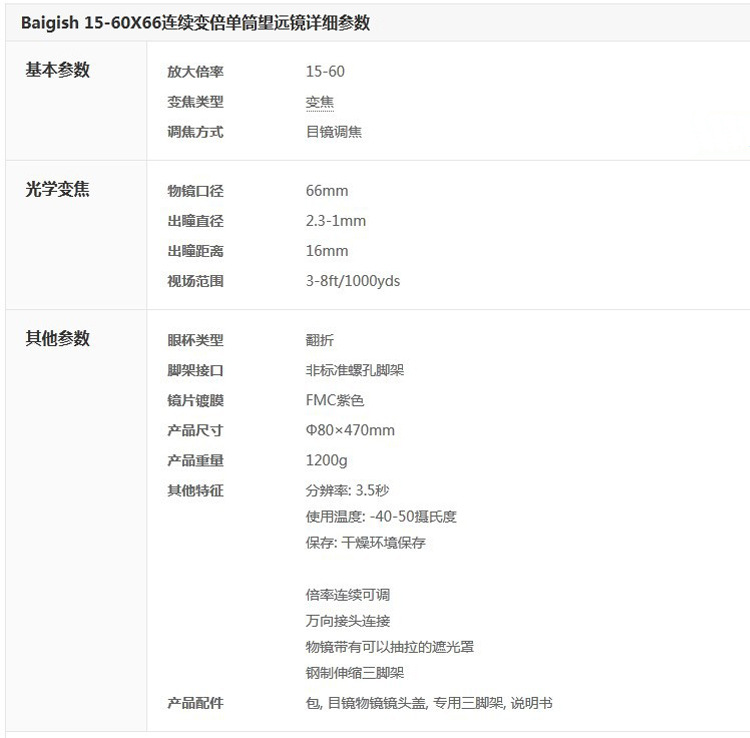The height and width of the screenshot is (738, 750).
Task: Click the line 物镜带有可以抽拉的遮光罩
Action: 390,647
